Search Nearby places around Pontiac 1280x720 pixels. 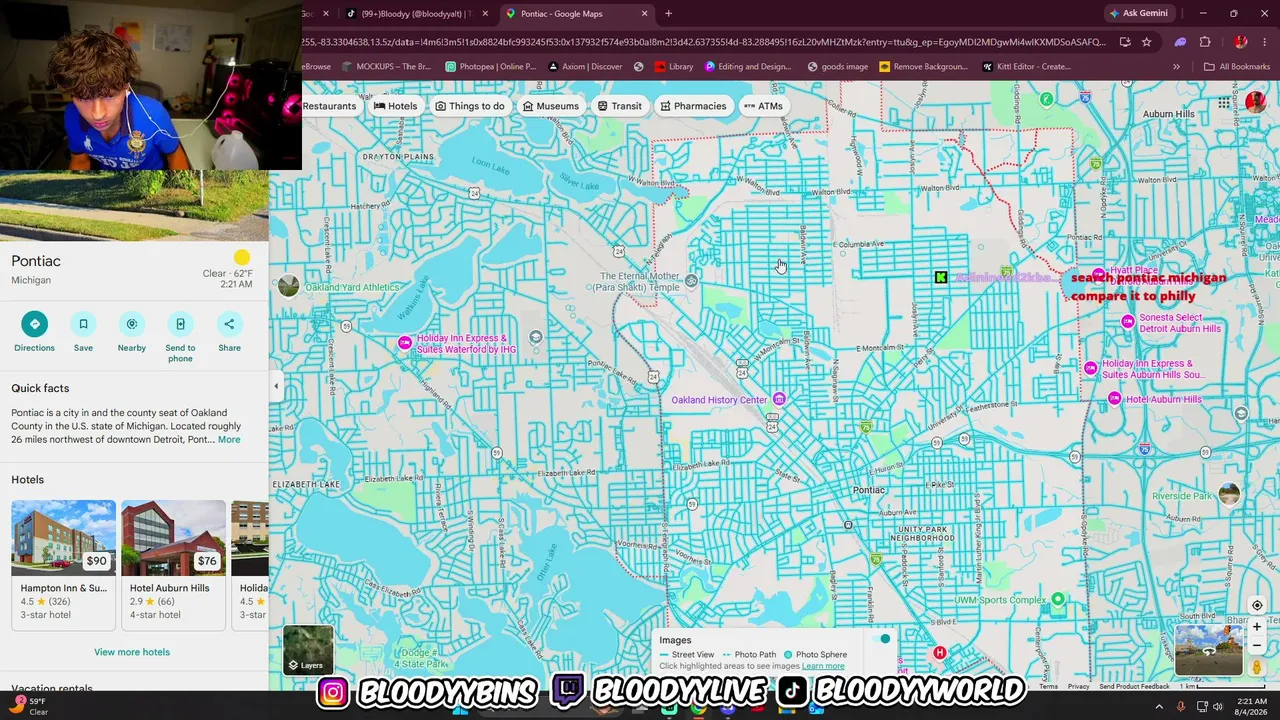(x=131, y=333)
